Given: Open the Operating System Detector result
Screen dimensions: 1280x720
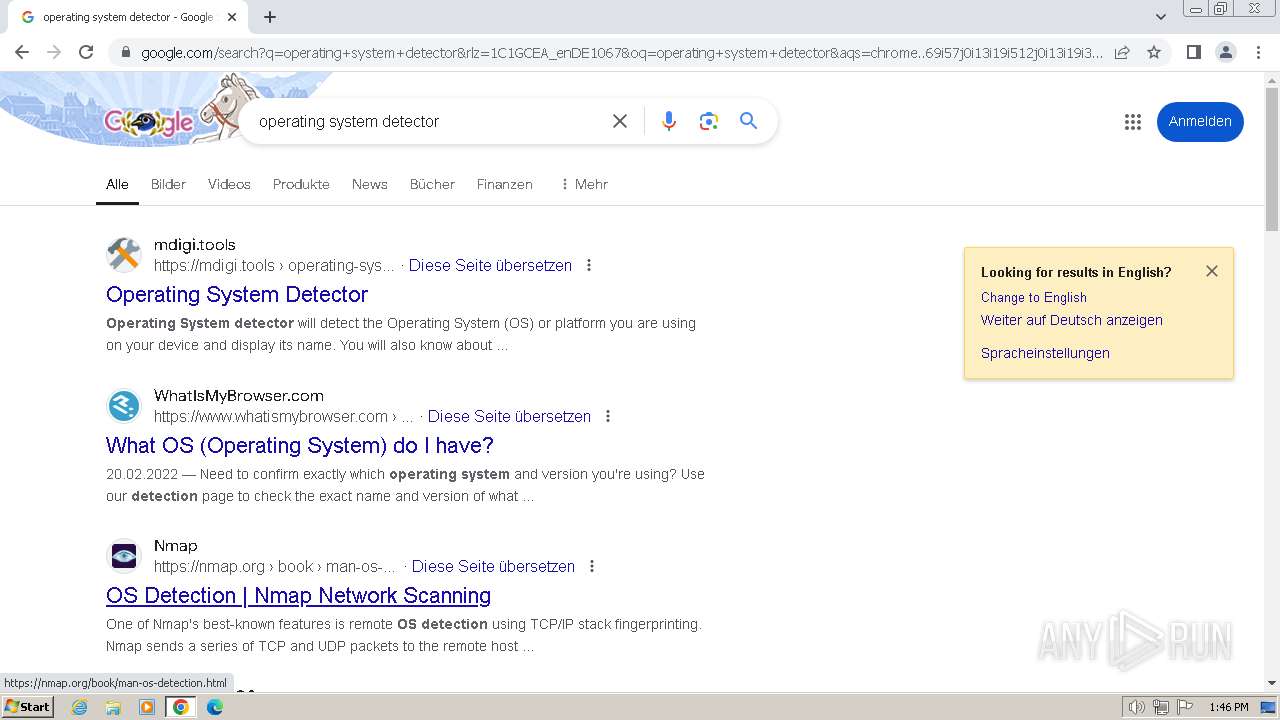Looking at the screenshot, I should [237, 294].
